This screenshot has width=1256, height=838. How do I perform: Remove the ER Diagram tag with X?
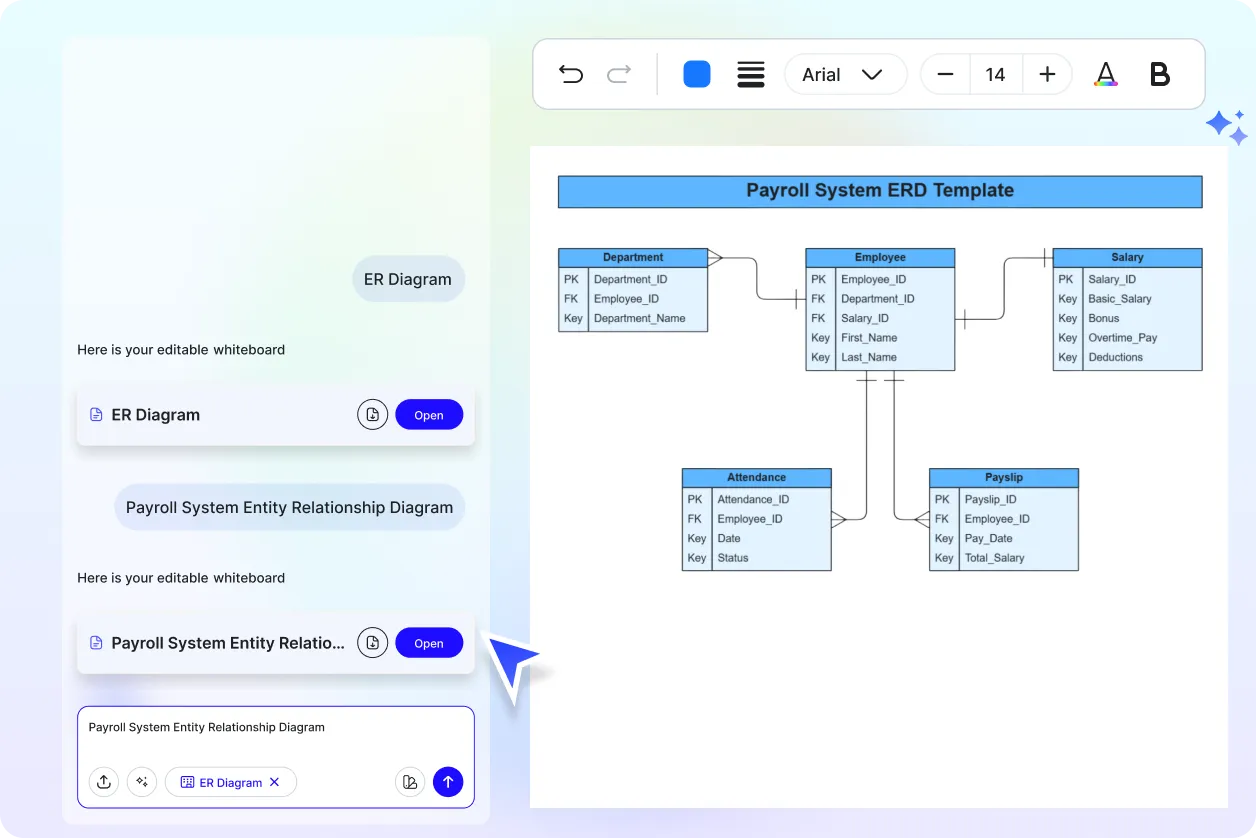coord(275,782)
